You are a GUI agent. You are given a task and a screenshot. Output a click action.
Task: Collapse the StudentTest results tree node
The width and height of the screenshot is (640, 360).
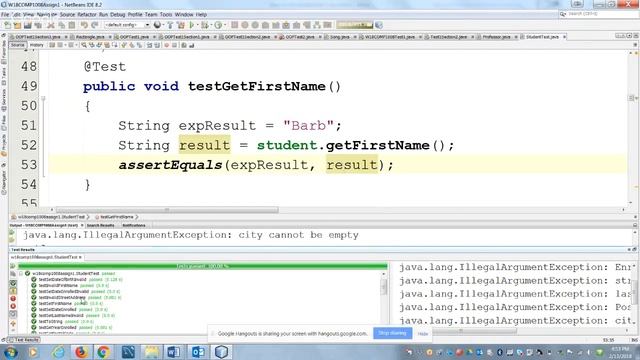coord(21,273)
